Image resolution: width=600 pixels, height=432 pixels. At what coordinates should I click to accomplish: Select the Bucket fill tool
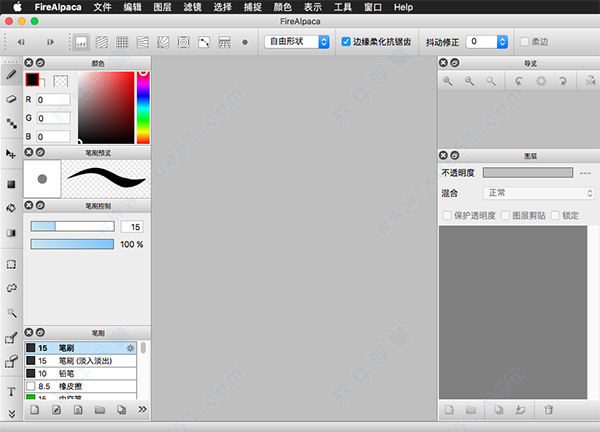(x=11, y=208)
